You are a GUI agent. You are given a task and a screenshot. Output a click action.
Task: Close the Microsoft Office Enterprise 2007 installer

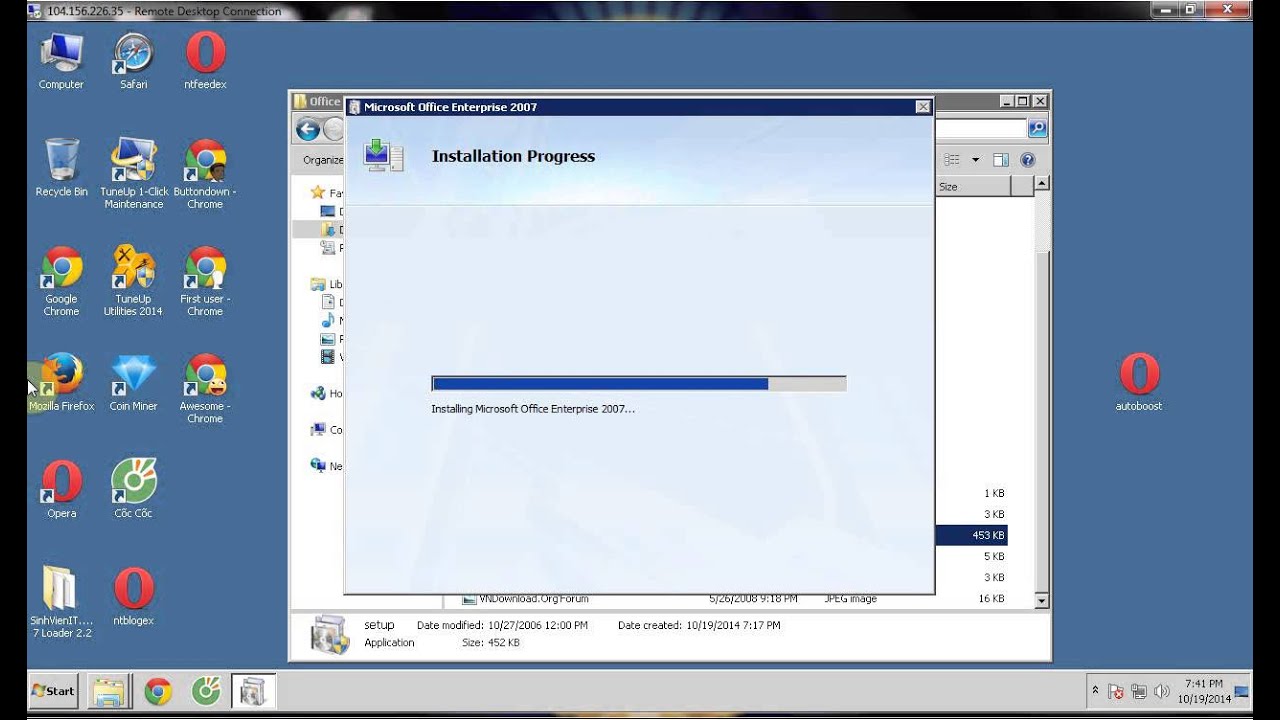pyautogui.click(x=922, y=107)
